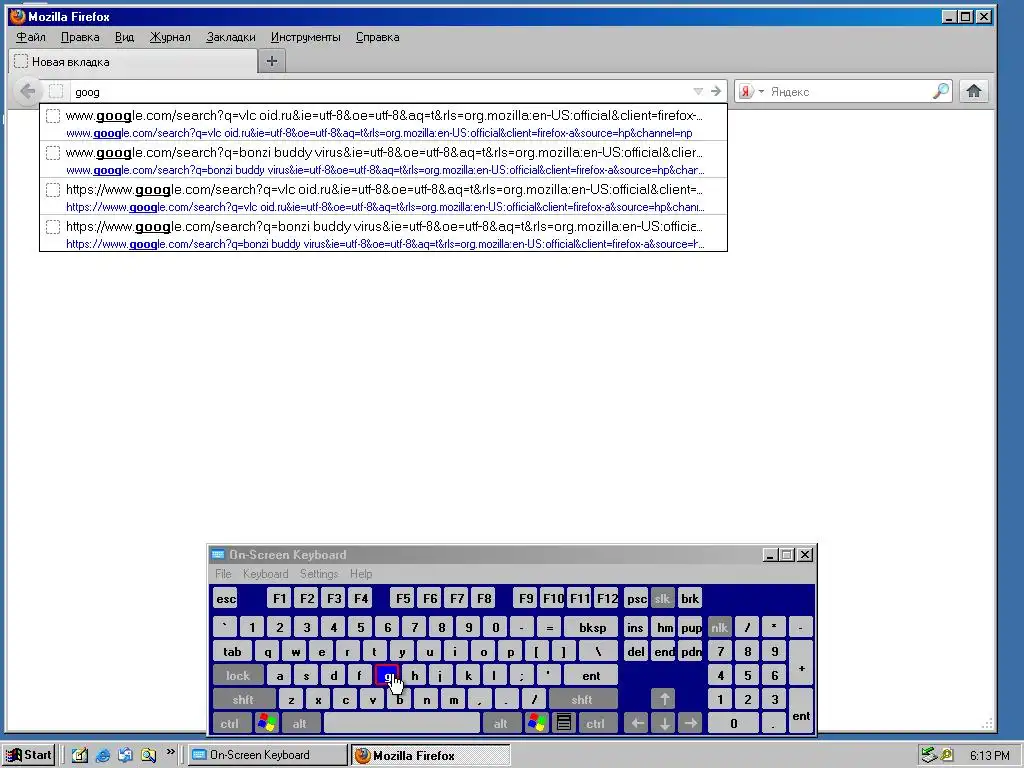
Task: Click the network tray icon near the clock
Action: tap(928, 756)
